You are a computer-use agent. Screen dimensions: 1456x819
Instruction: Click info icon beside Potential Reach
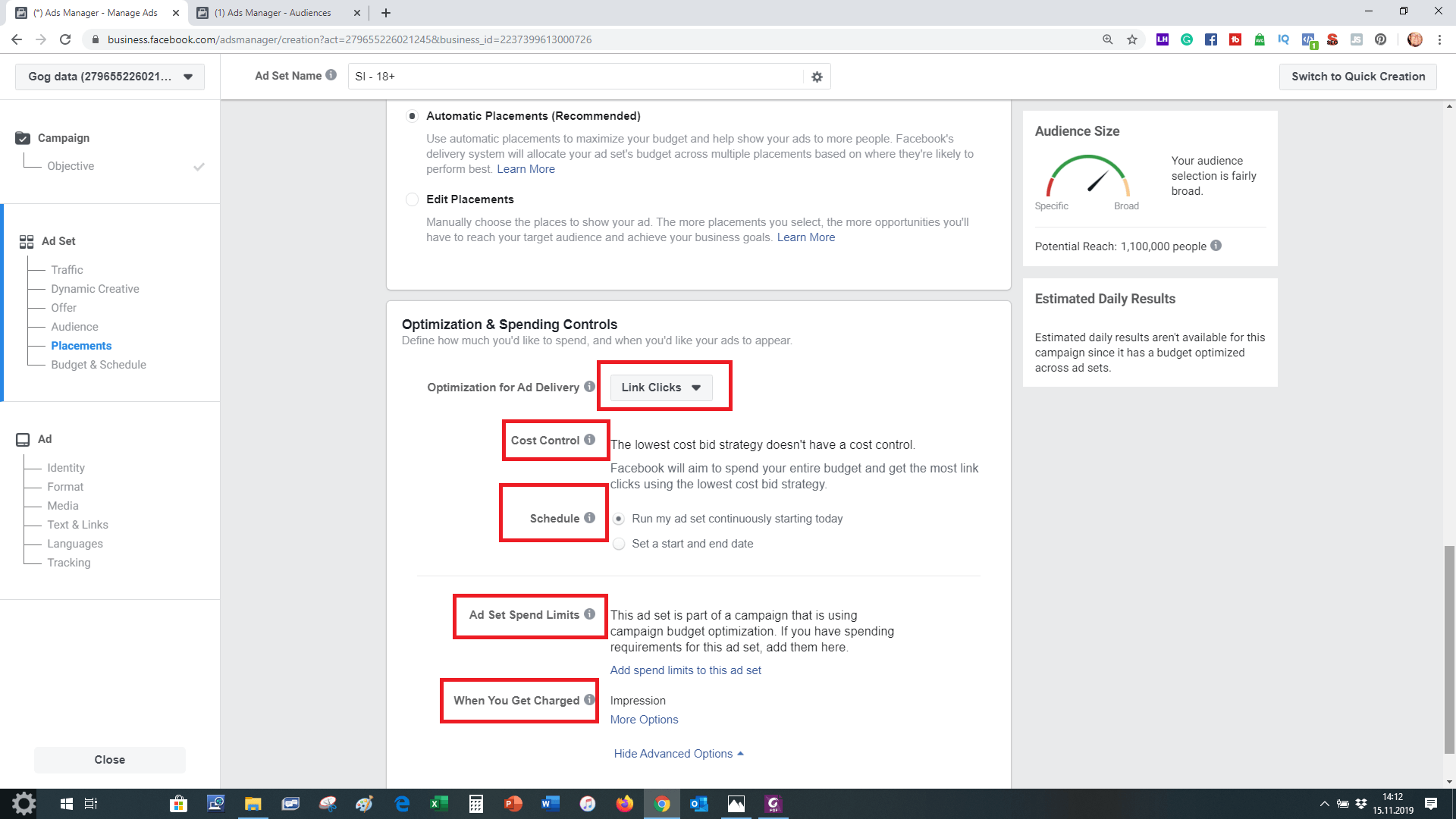pos(1216,246)
